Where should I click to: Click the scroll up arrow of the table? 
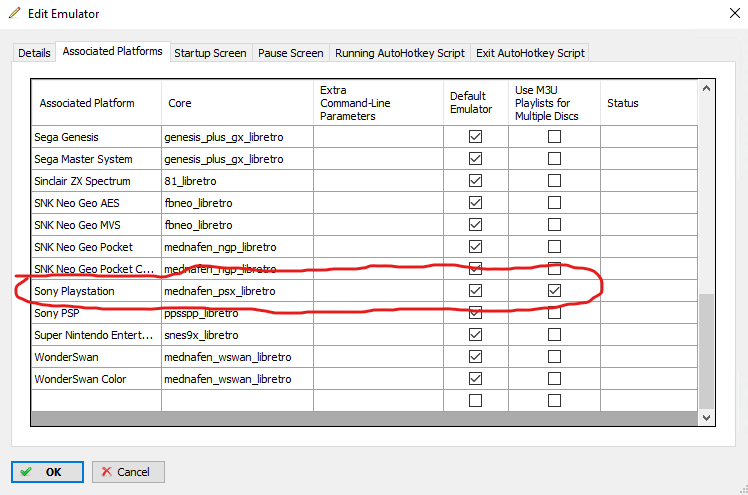706,88
